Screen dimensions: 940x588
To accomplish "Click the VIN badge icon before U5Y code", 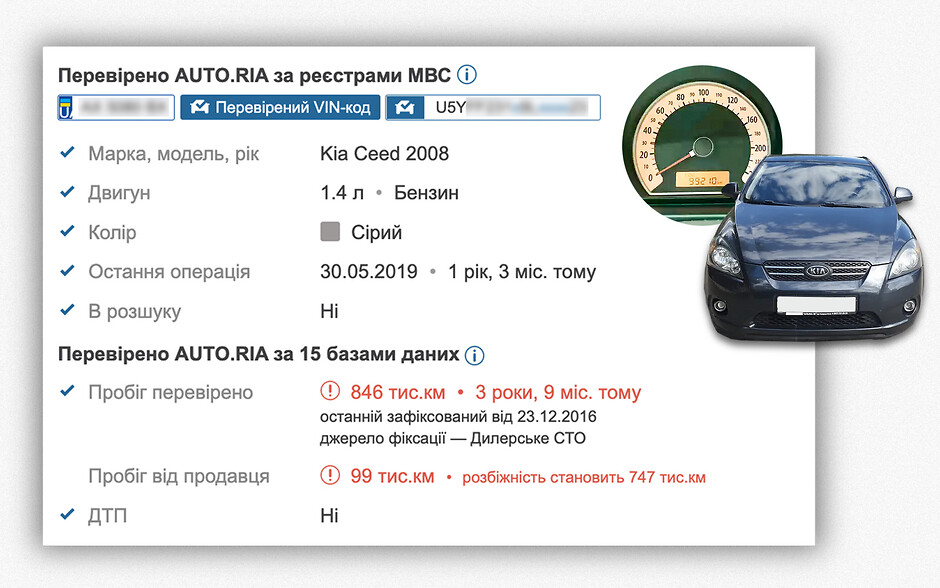I will click(406, 107).
